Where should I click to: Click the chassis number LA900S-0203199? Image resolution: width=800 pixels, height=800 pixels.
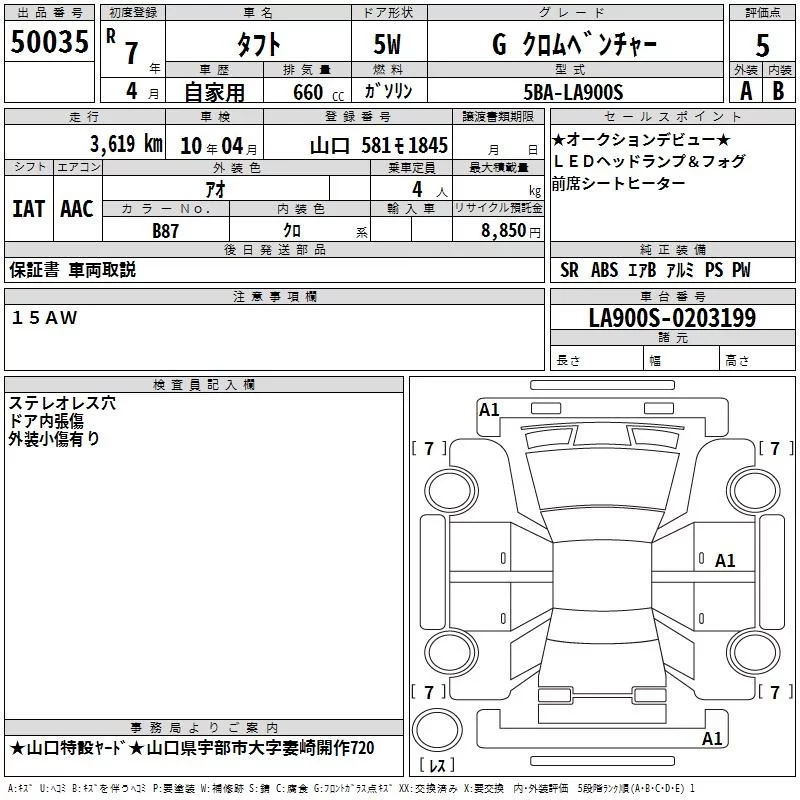(x=672, y=318)
